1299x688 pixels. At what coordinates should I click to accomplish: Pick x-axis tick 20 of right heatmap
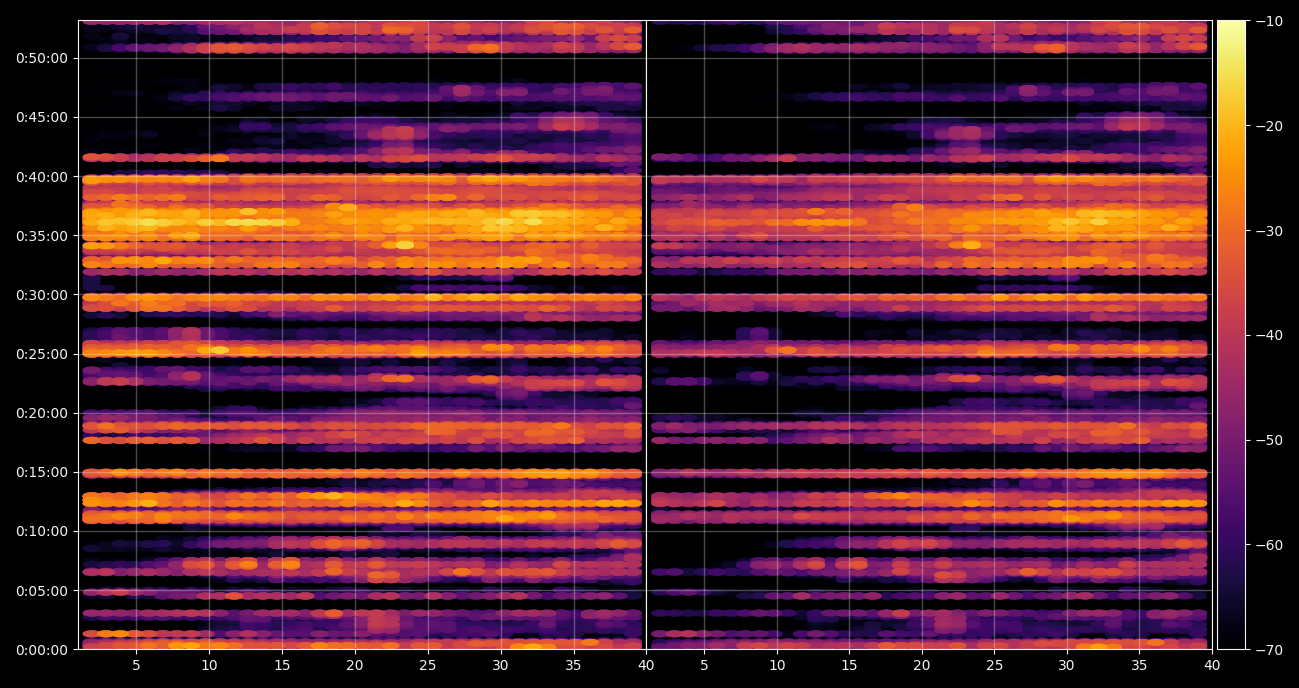tap(922, 666)
